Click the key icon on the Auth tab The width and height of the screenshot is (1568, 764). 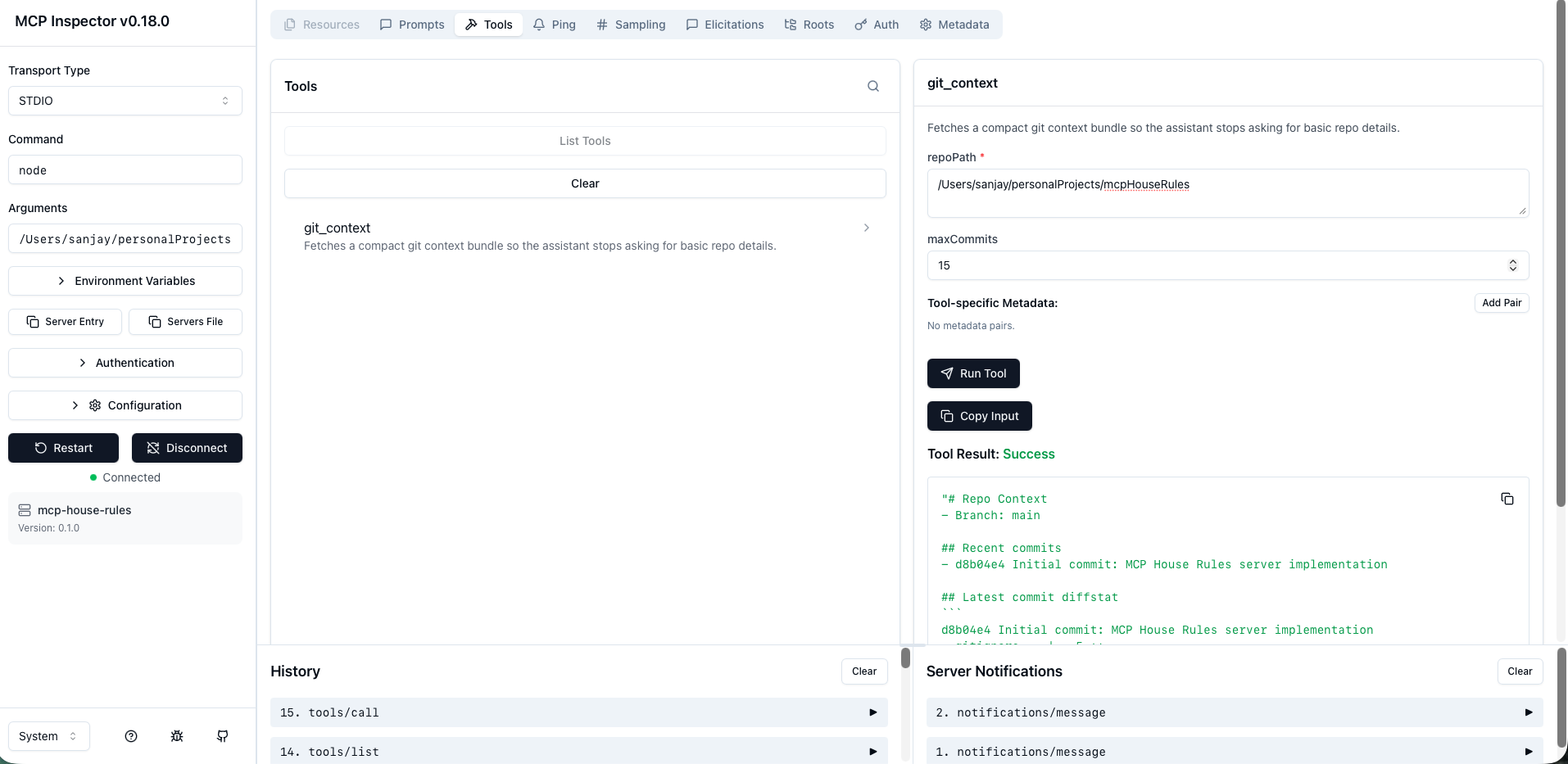coord(859,25)
